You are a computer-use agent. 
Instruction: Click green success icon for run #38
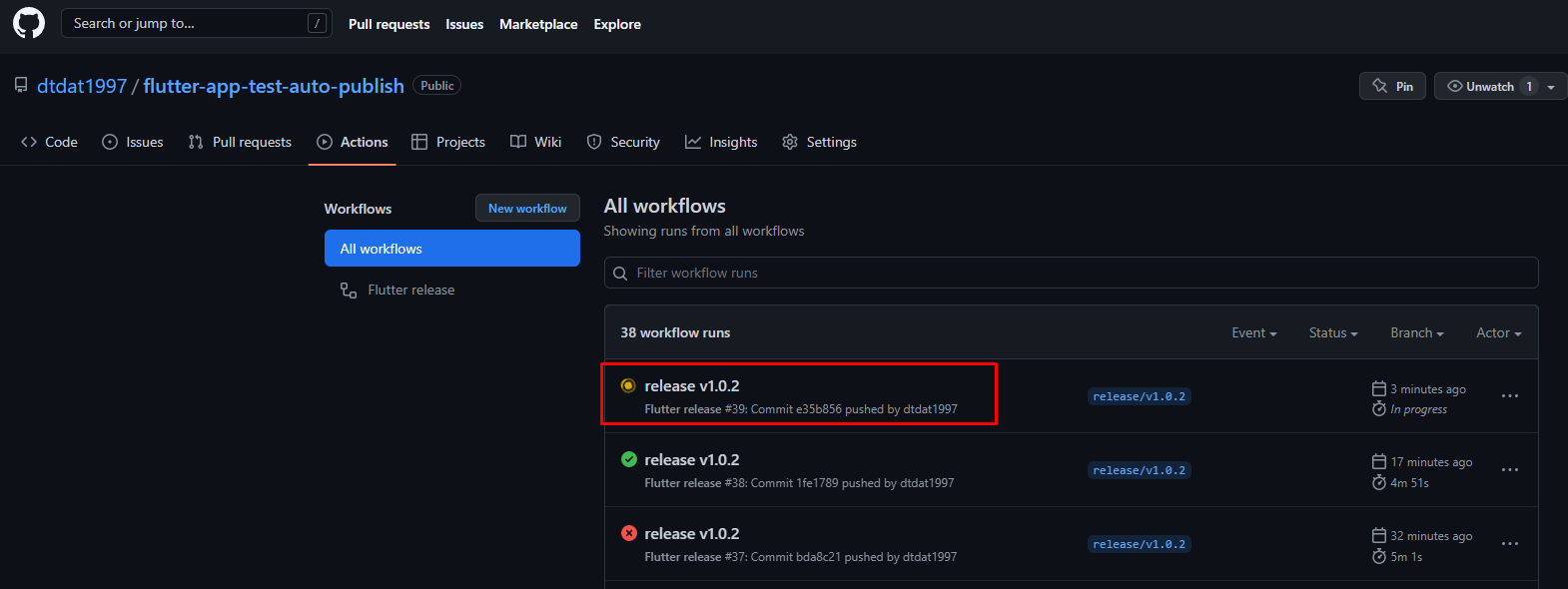628,459
